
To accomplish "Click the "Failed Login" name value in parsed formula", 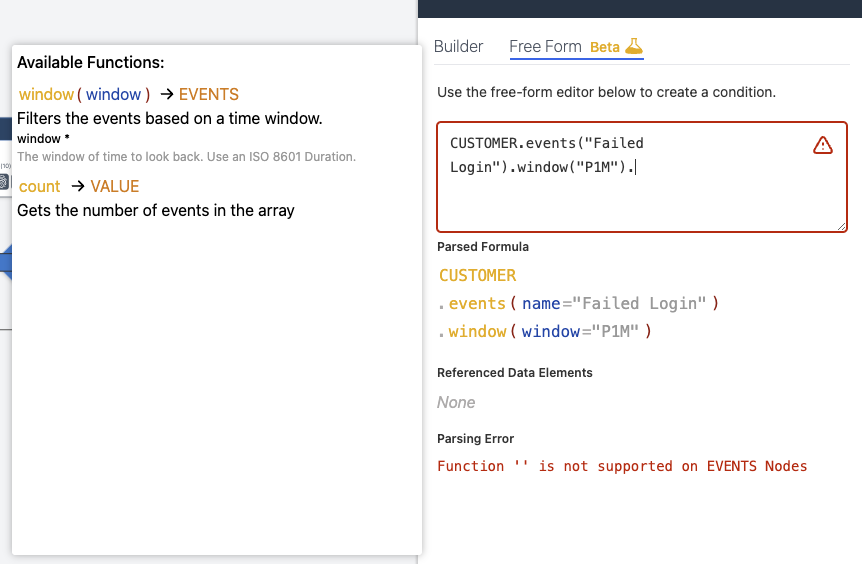I will pyautogui.click(x=639, y=303).
